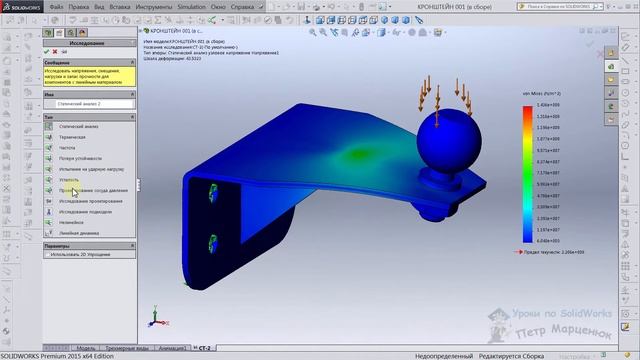Click the von Mises color legend bar
640x360 pixels.
(528, 174)
